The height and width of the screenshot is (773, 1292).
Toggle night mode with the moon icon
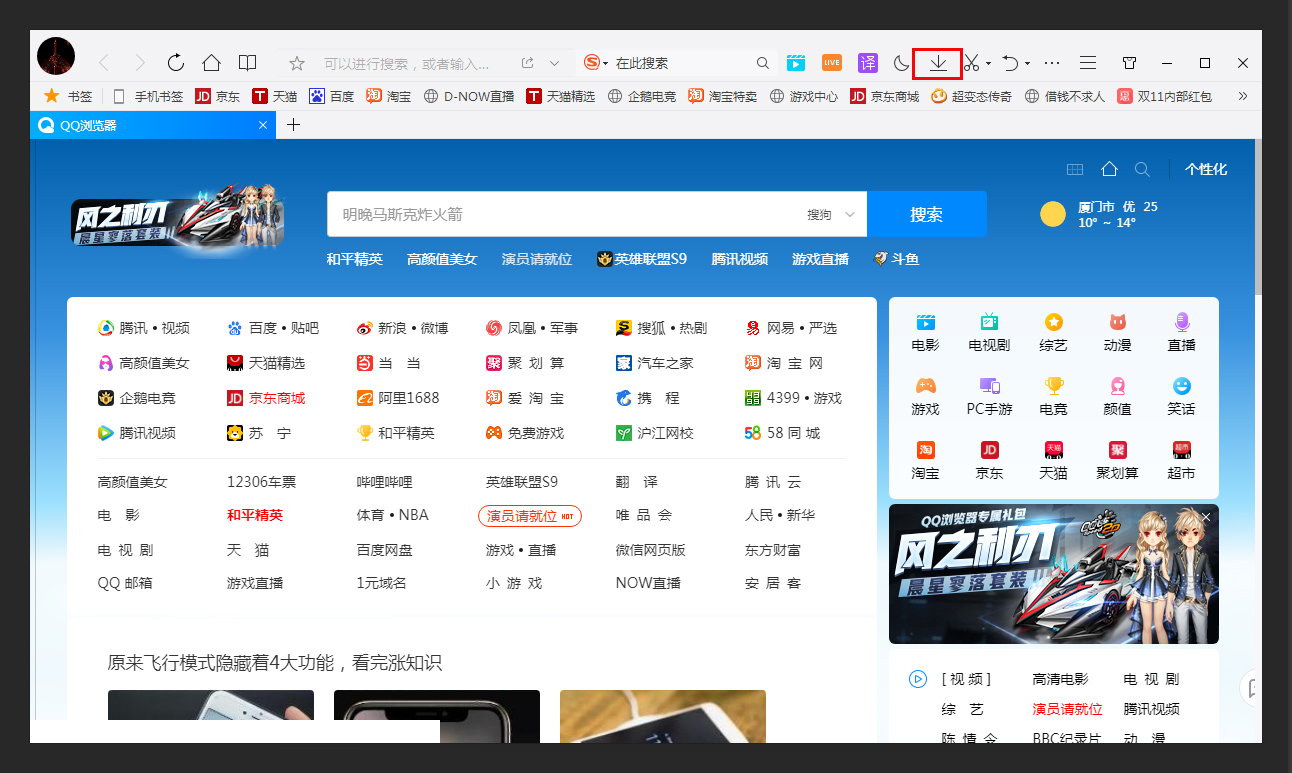coord(900,62)
